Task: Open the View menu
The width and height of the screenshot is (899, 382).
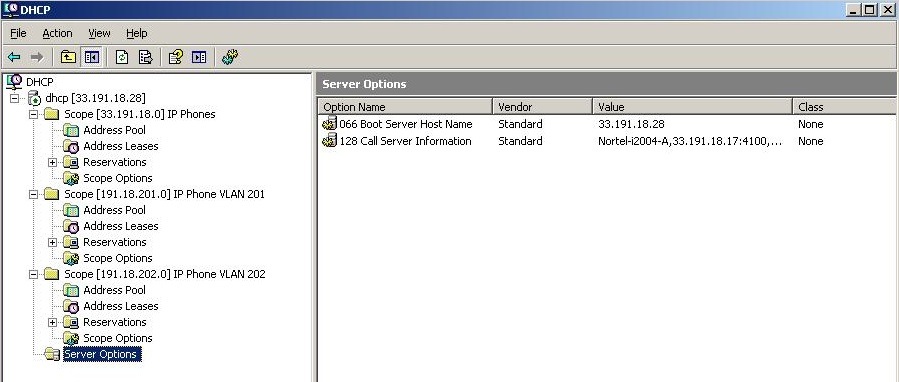Action: click(x=99, y=33)
